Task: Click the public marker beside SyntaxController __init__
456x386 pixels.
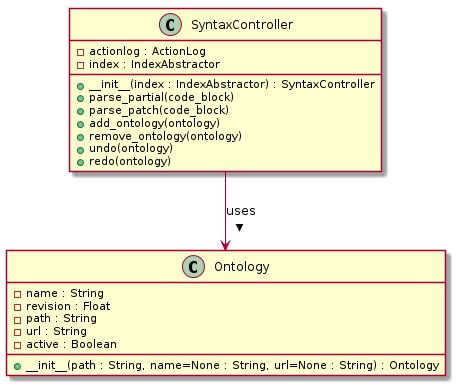Action: (80, 86)
